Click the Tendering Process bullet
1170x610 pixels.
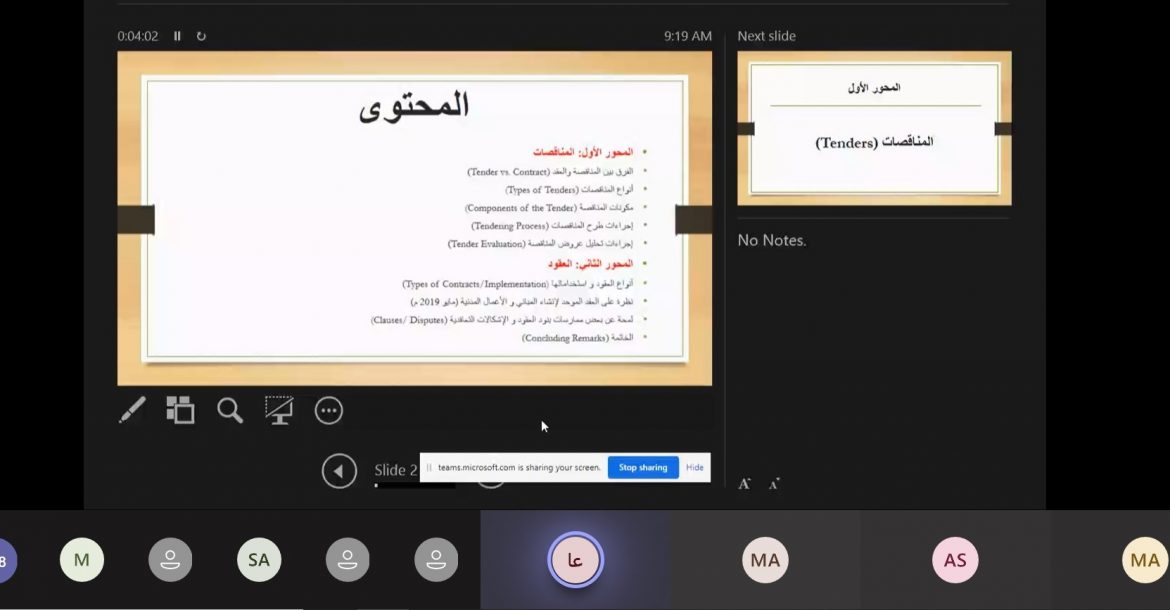tap(552, 225)
